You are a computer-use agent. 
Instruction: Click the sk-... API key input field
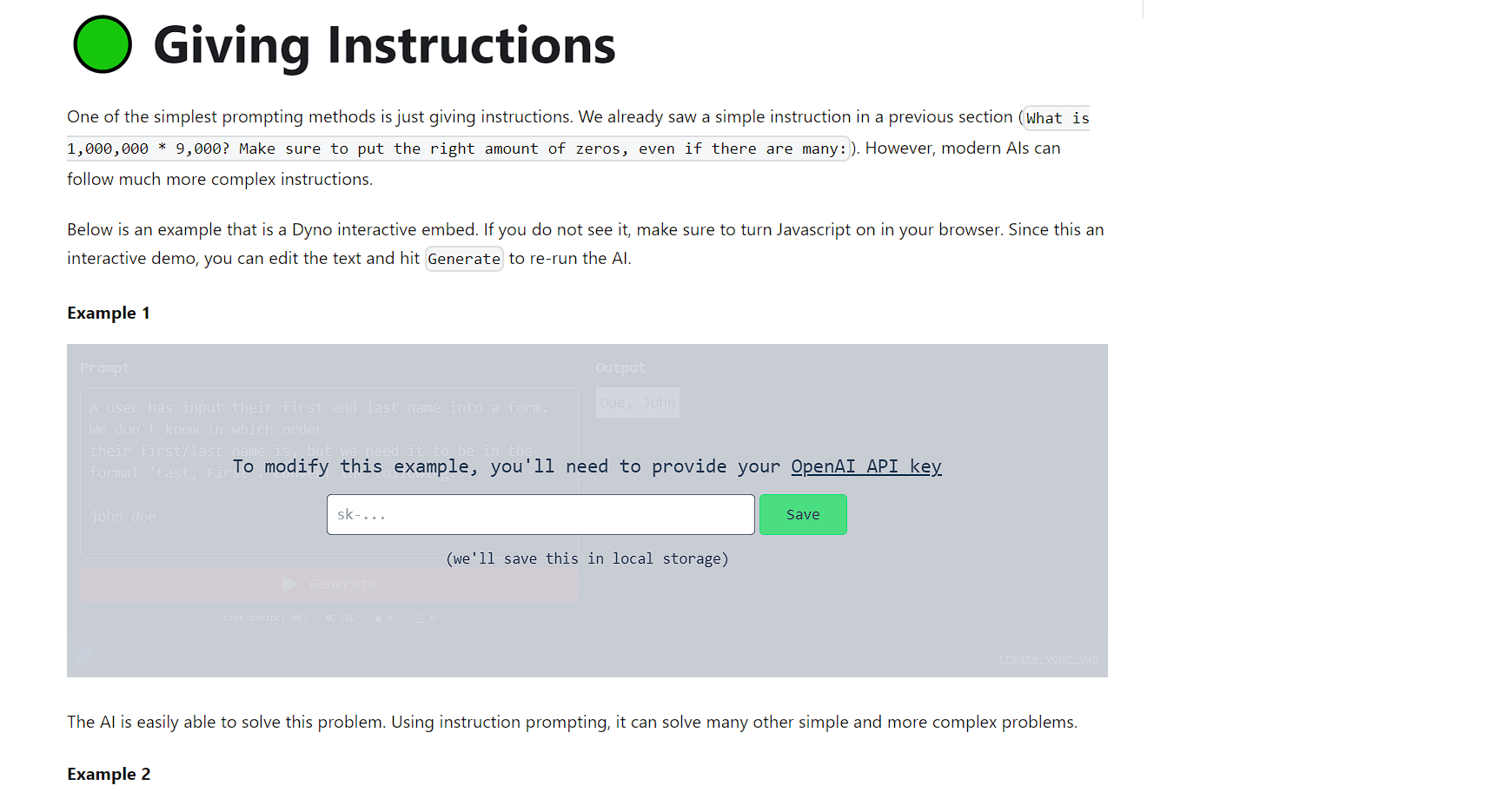(x=540, y=514)
